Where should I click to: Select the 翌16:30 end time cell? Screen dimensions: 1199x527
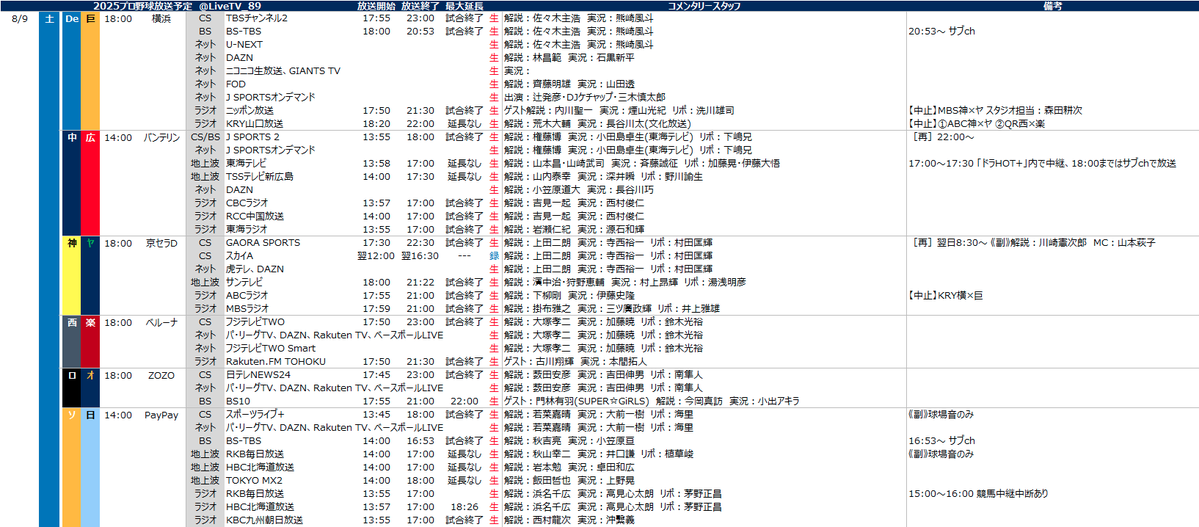pos(420,255)
